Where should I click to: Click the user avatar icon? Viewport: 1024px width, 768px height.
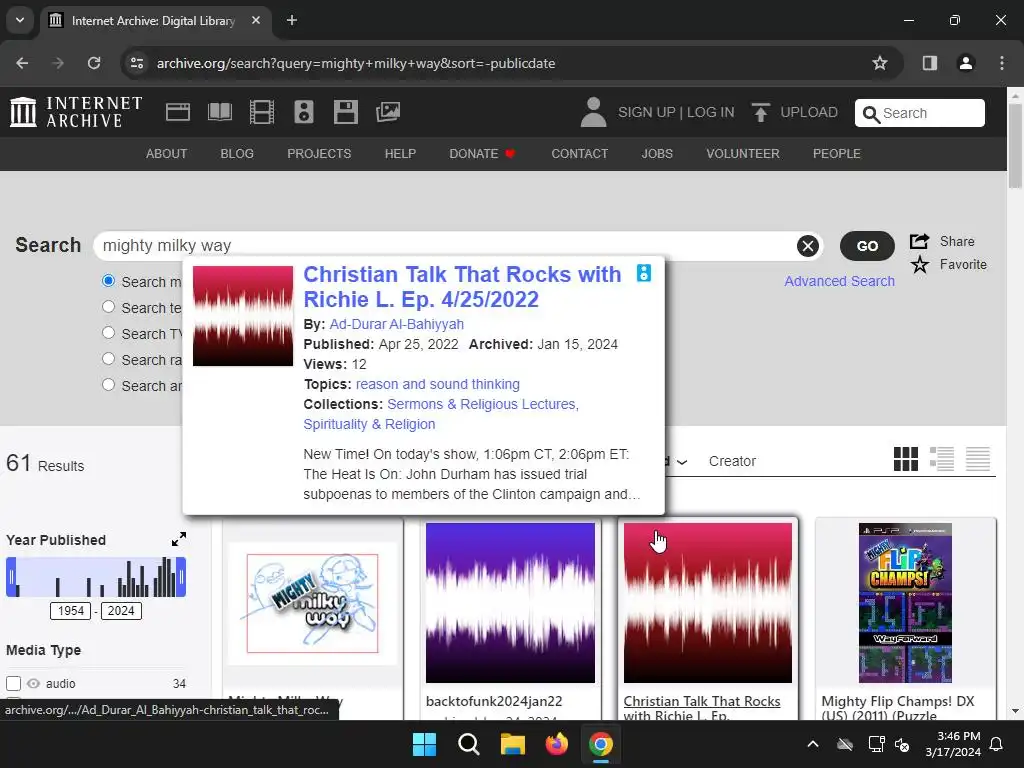[593, 112]
